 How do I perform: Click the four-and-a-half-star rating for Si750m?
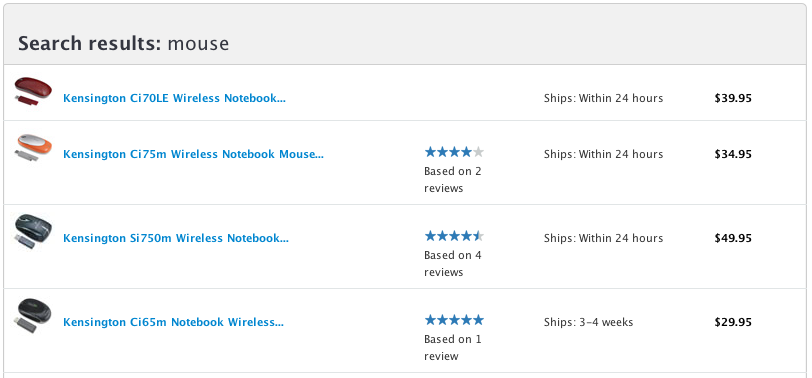(454, 236)
